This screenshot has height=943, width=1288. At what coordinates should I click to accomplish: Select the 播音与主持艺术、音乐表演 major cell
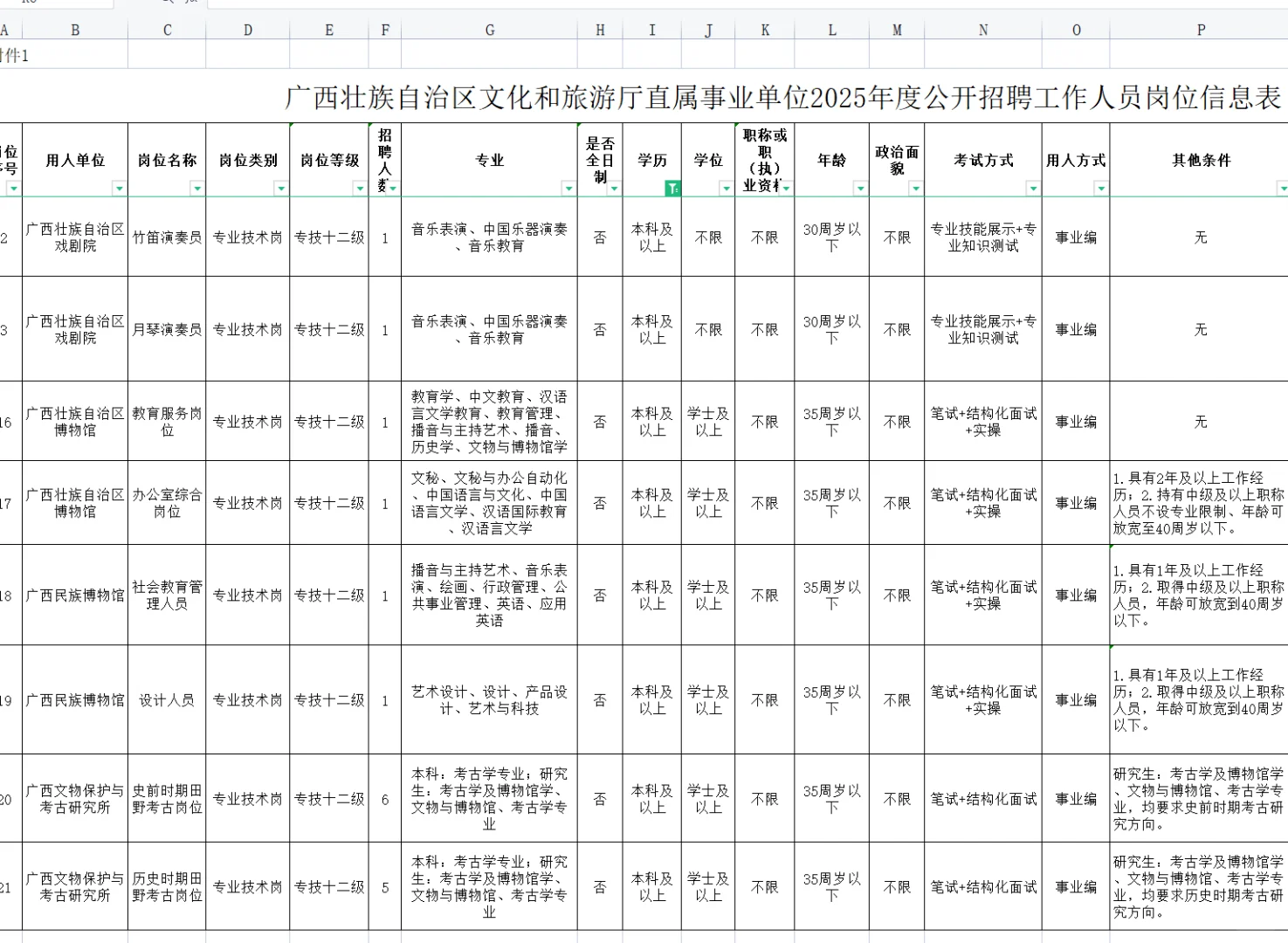pos(489,595)
